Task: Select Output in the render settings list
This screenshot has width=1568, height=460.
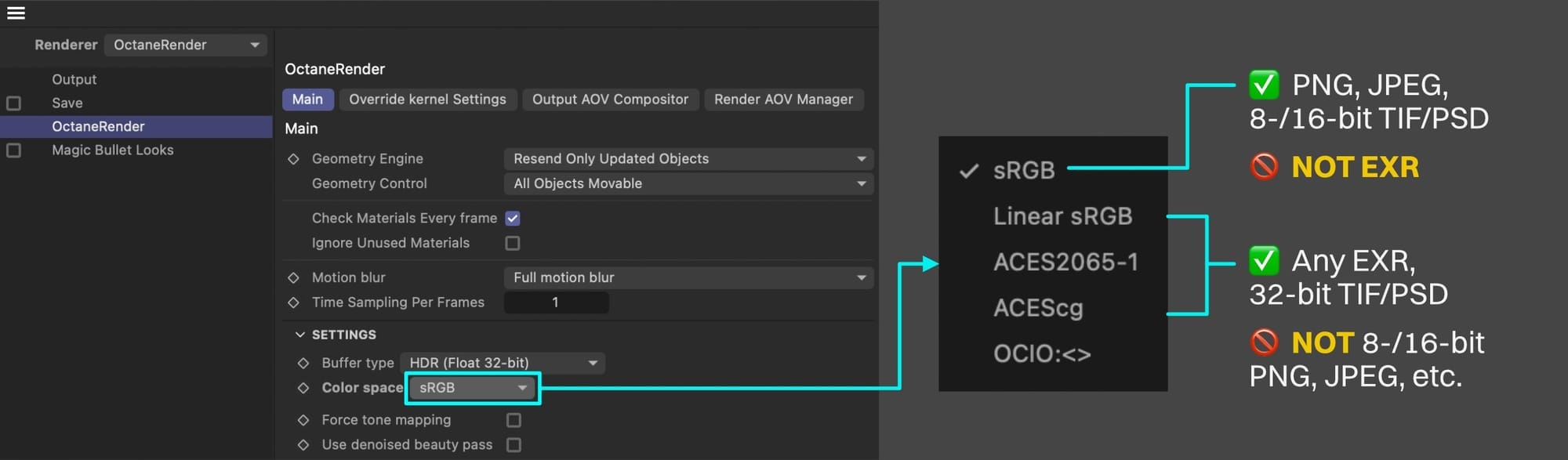Action: click(74, 79)
